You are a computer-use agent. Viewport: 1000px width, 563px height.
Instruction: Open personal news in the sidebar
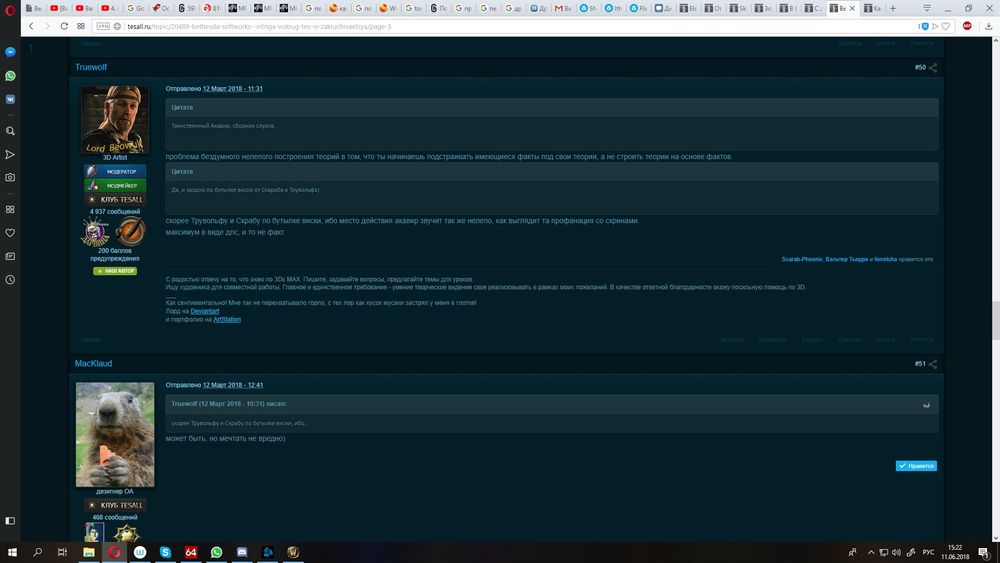(x=10, y=256)
